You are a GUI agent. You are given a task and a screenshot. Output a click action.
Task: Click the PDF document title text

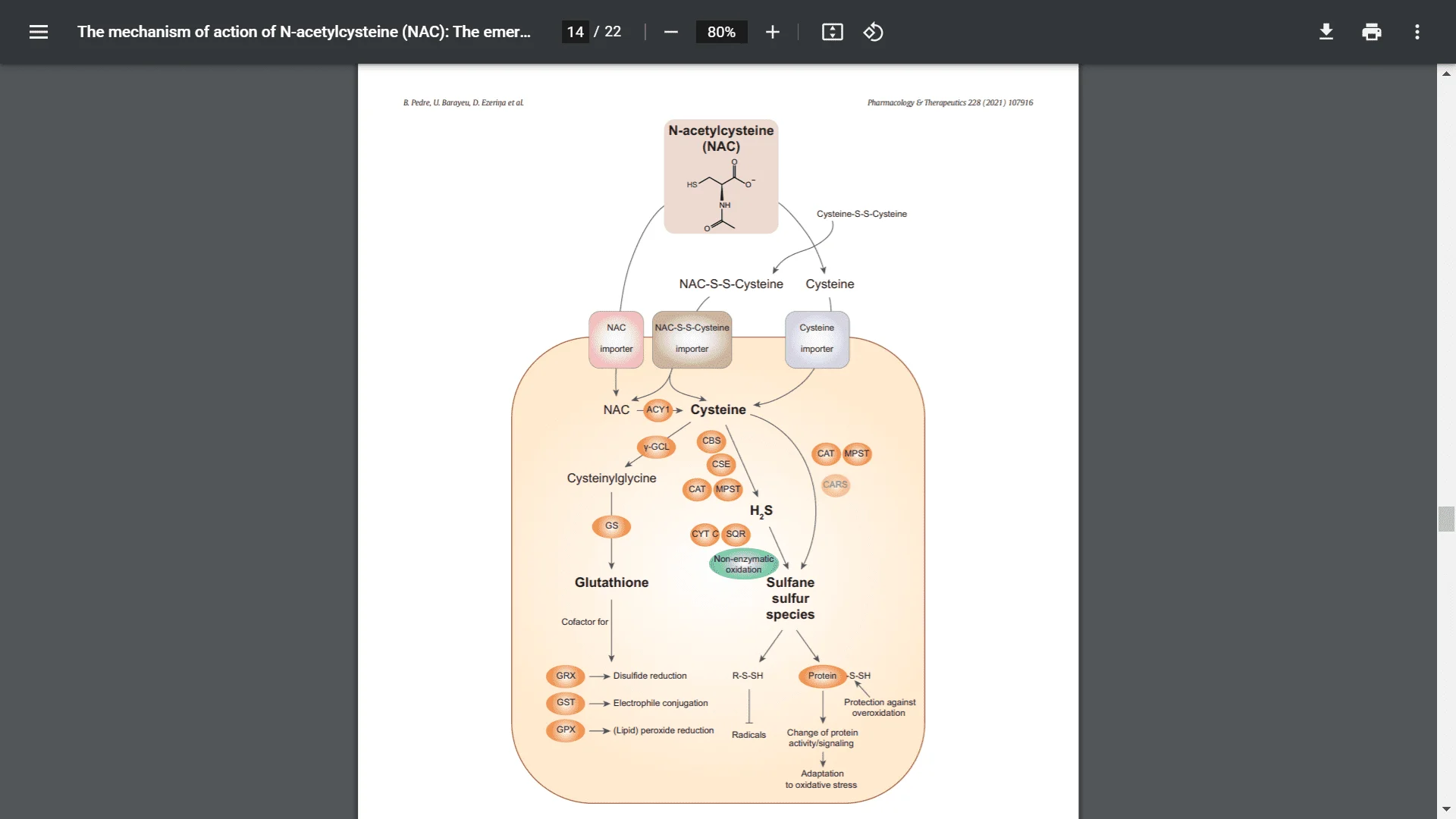(x=303, y=32)
